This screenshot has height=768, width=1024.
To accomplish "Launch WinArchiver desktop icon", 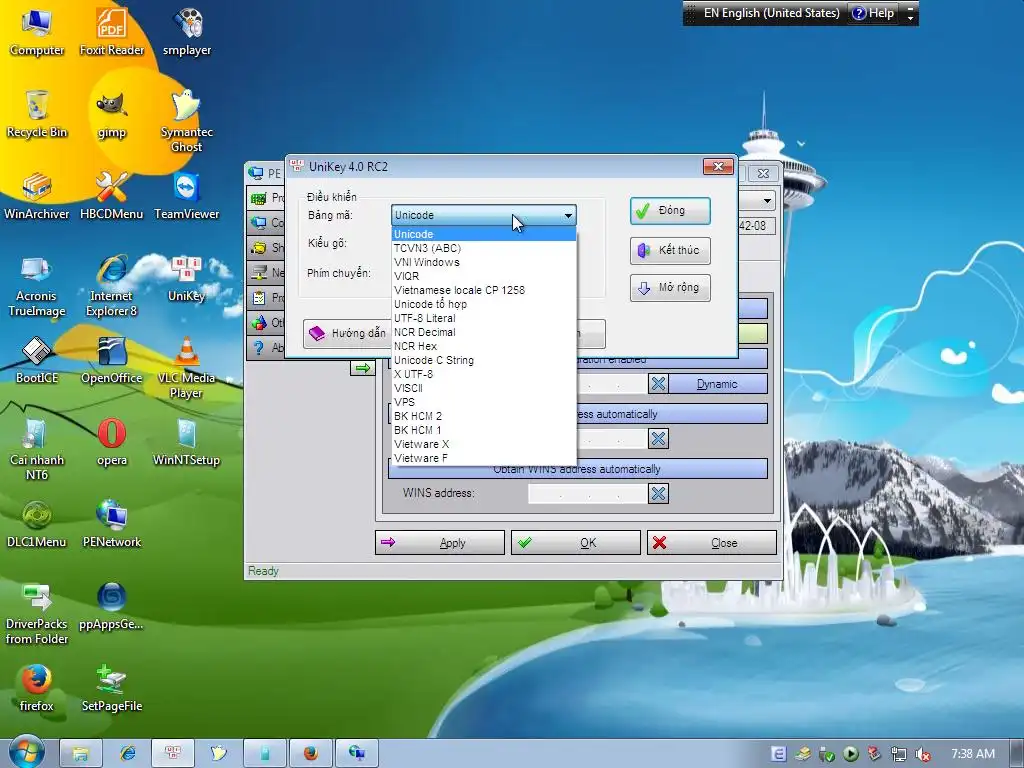I will 37,195.
